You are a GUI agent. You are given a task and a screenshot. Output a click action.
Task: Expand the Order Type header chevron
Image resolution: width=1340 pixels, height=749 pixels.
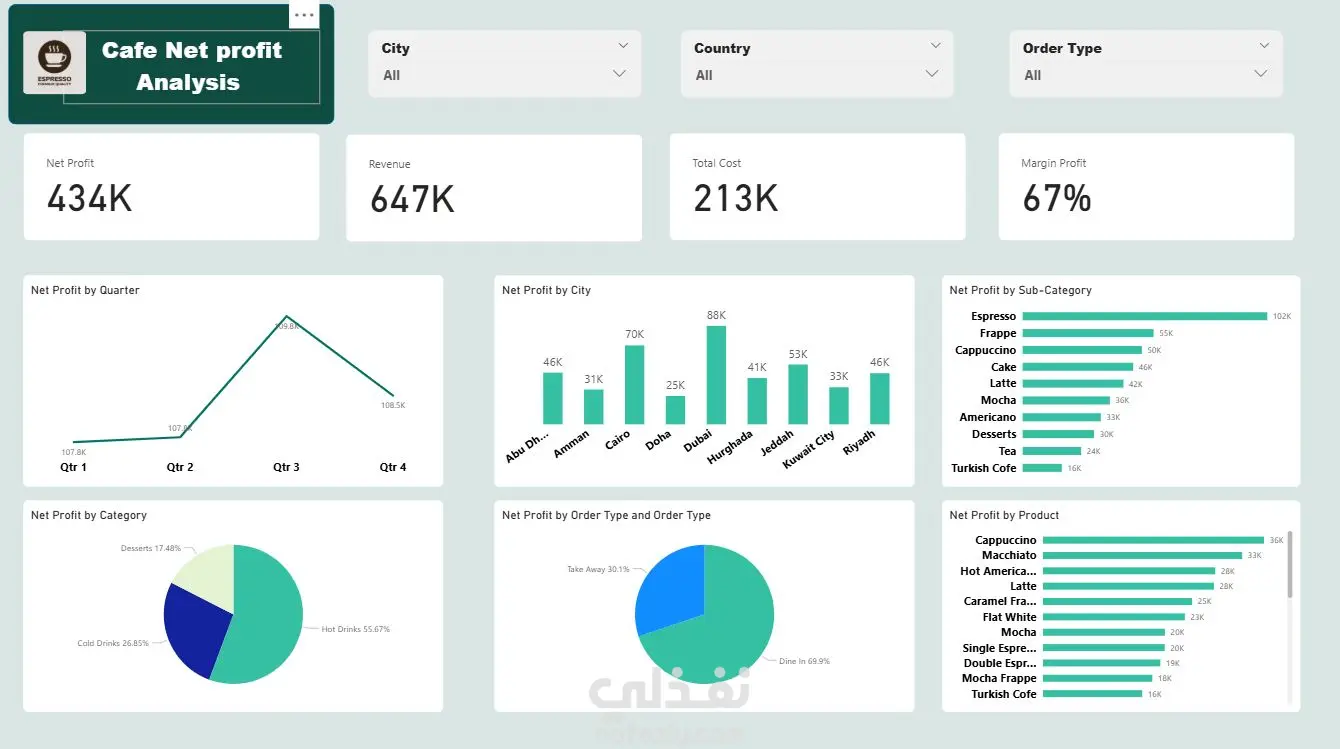click(x=1264, y=46)
